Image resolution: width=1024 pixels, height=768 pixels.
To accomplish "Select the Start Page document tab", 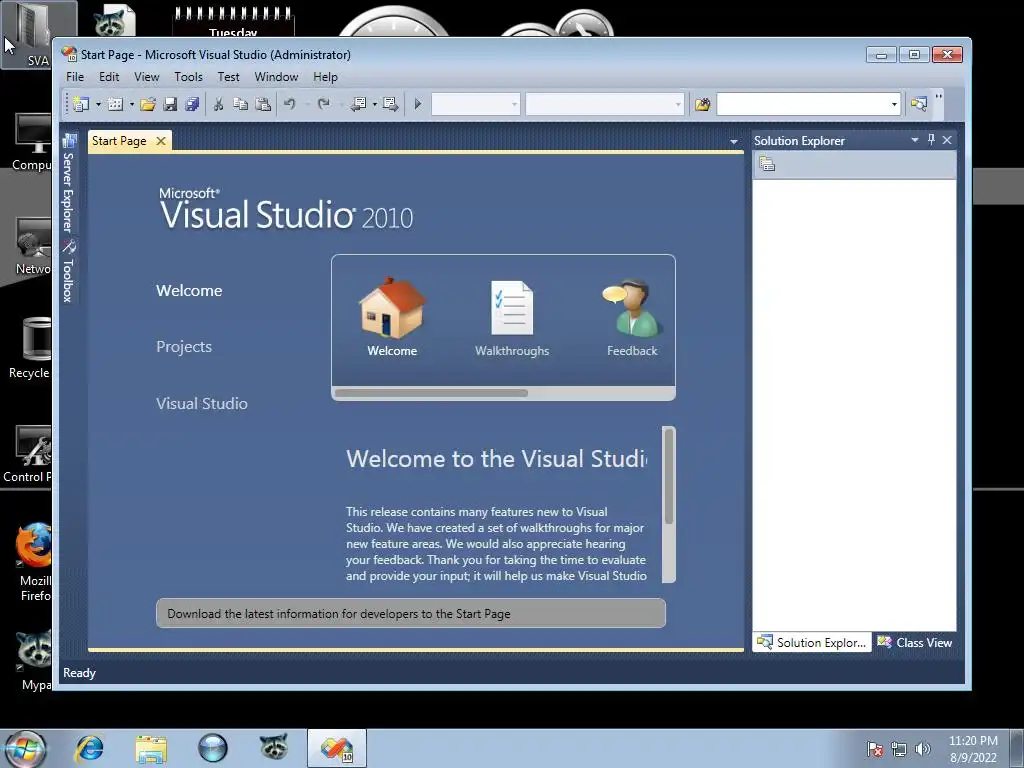I will coord(119,141).
